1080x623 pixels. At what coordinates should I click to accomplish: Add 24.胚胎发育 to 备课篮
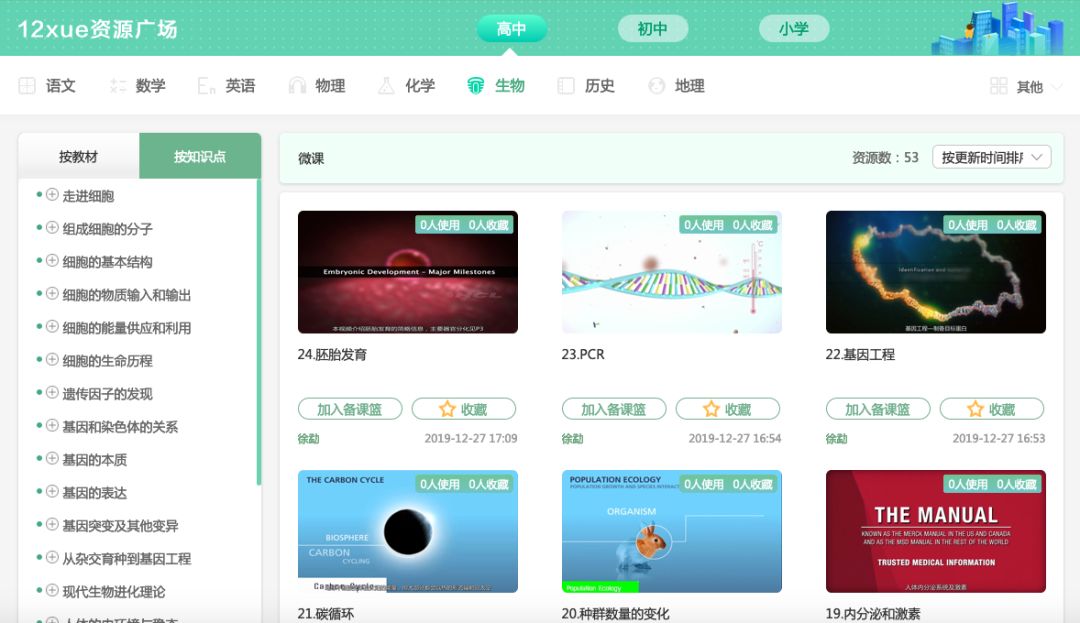pyautogui.click(x=350, y=409)
